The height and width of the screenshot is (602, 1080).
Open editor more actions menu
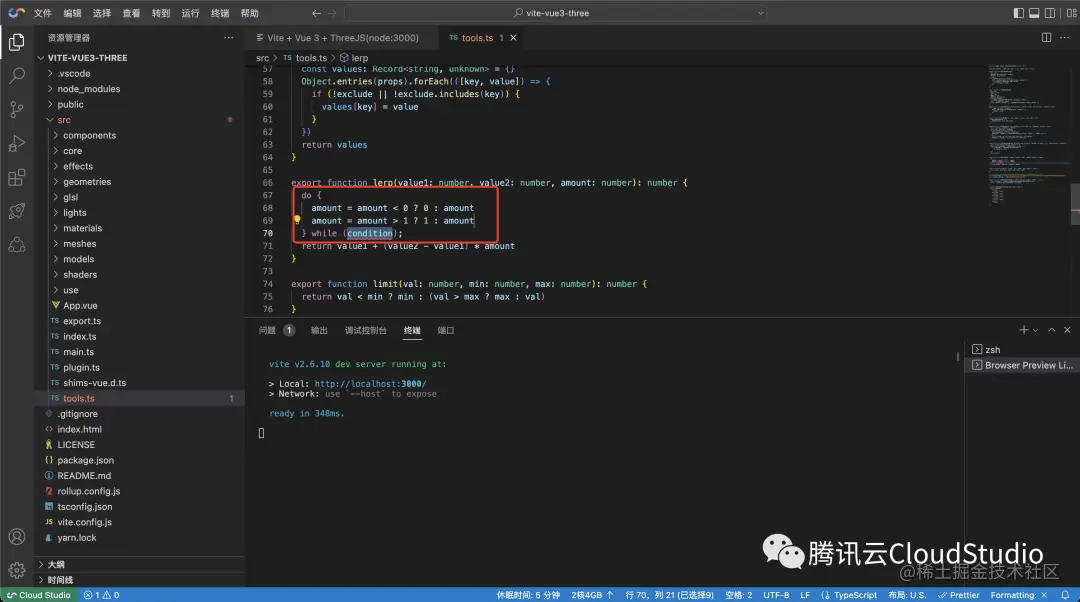point(1065,38)
